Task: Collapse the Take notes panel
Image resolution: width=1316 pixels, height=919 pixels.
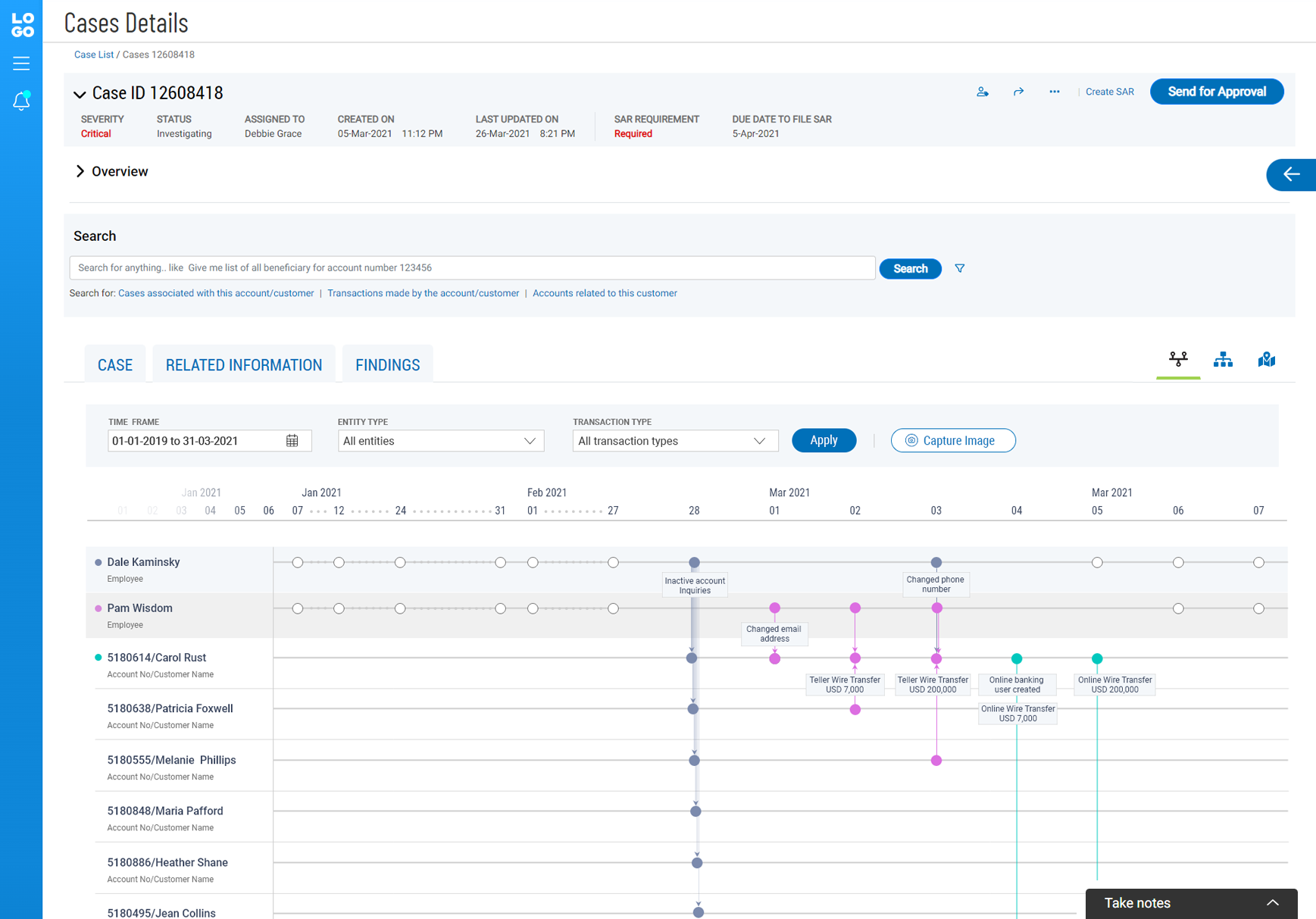Action: (x=1272, y=902)
